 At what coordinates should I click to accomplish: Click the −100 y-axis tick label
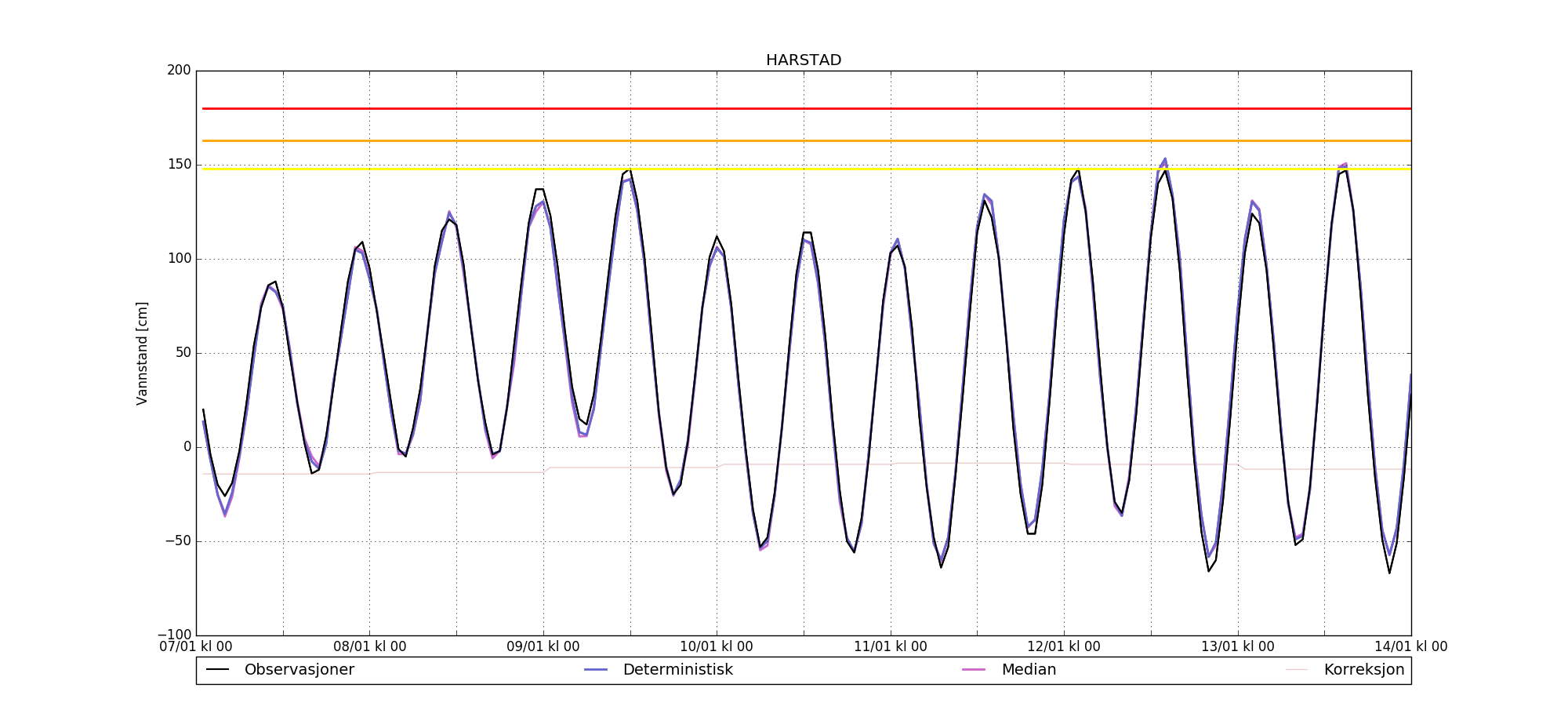pyautogui.click(x=174, y=635)
